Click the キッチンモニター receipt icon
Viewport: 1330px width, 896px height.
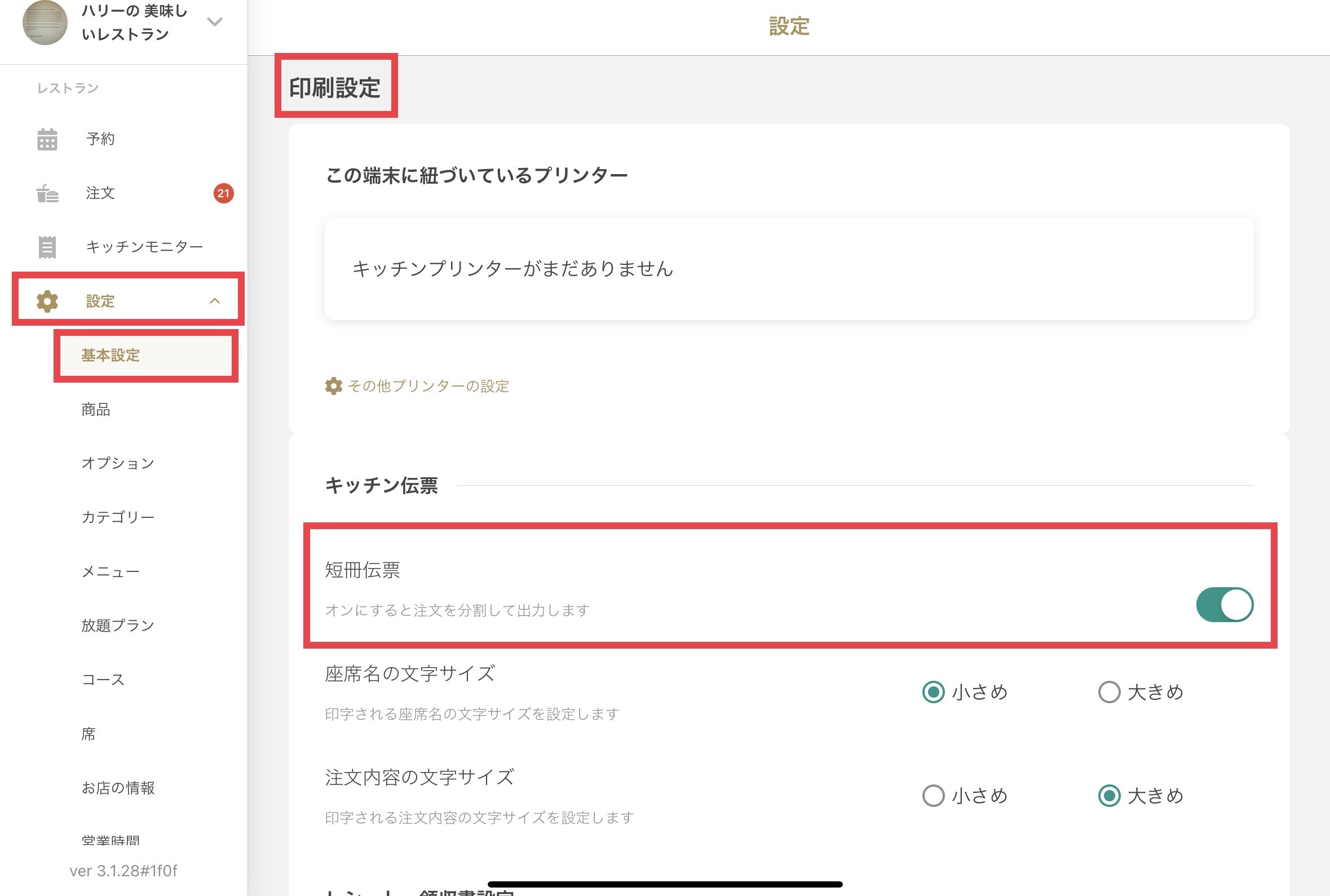pyautogui.click(x=47, y=247)
